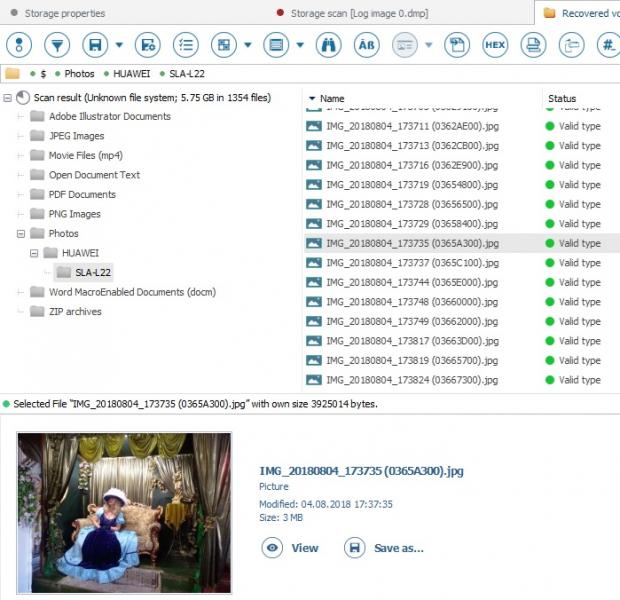Open dropdown arrow next to preview card icon
This screenshot has height=600, width=620.
(429, 45)
